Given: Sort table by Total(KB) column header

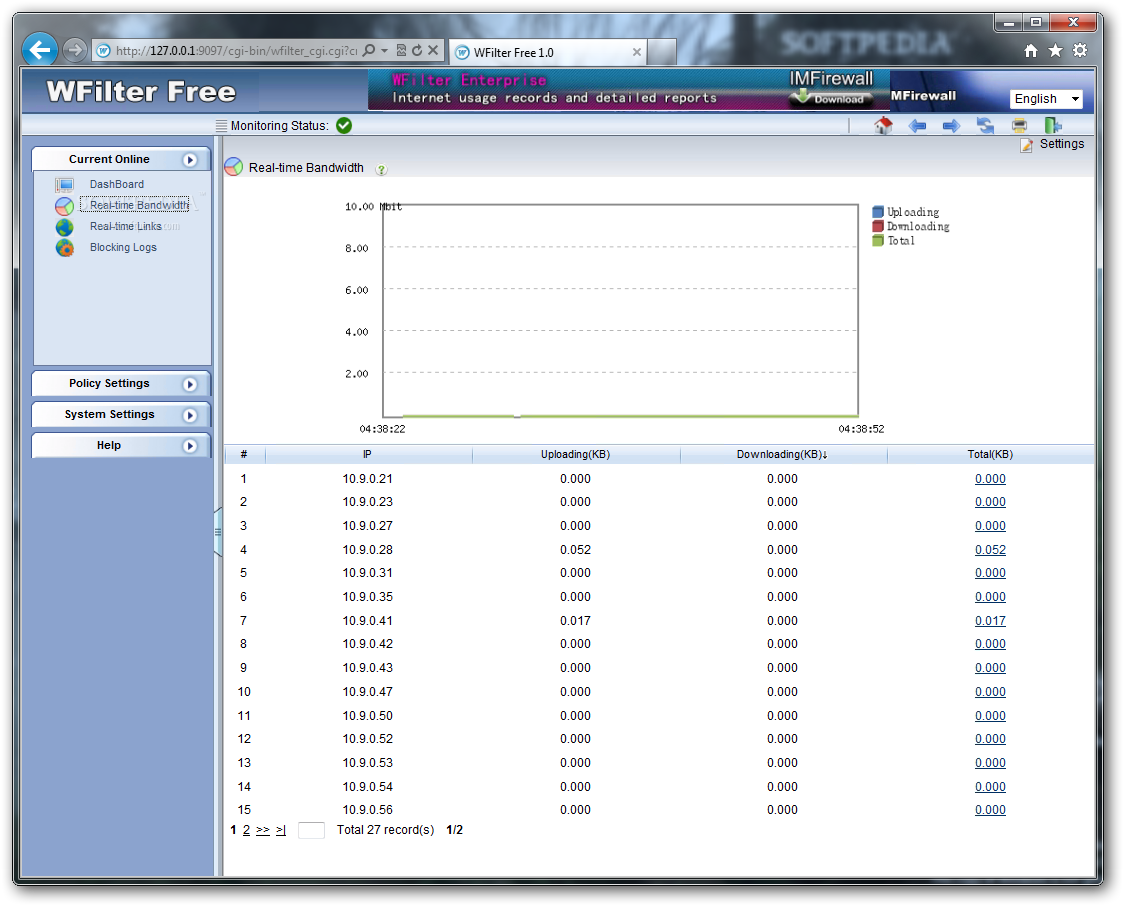Looking at the screenshot, I should click(990, 454).
